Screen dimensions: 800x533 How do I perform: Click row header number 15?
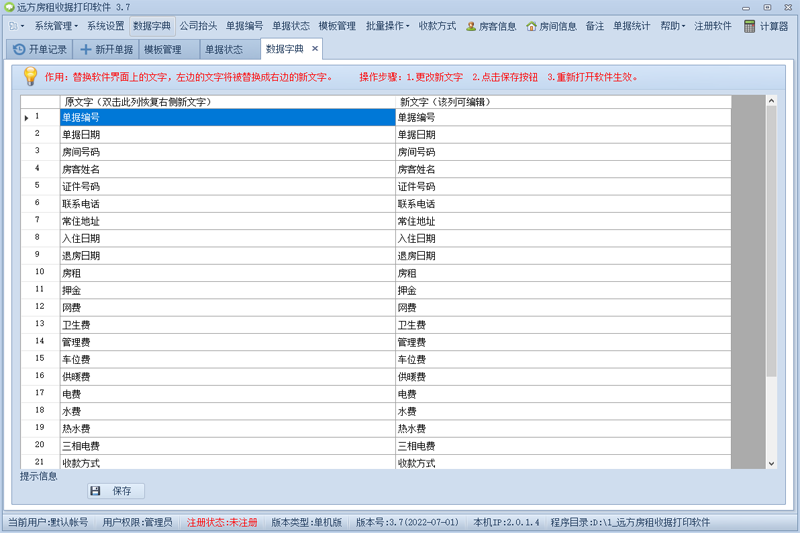coord(40,359)
